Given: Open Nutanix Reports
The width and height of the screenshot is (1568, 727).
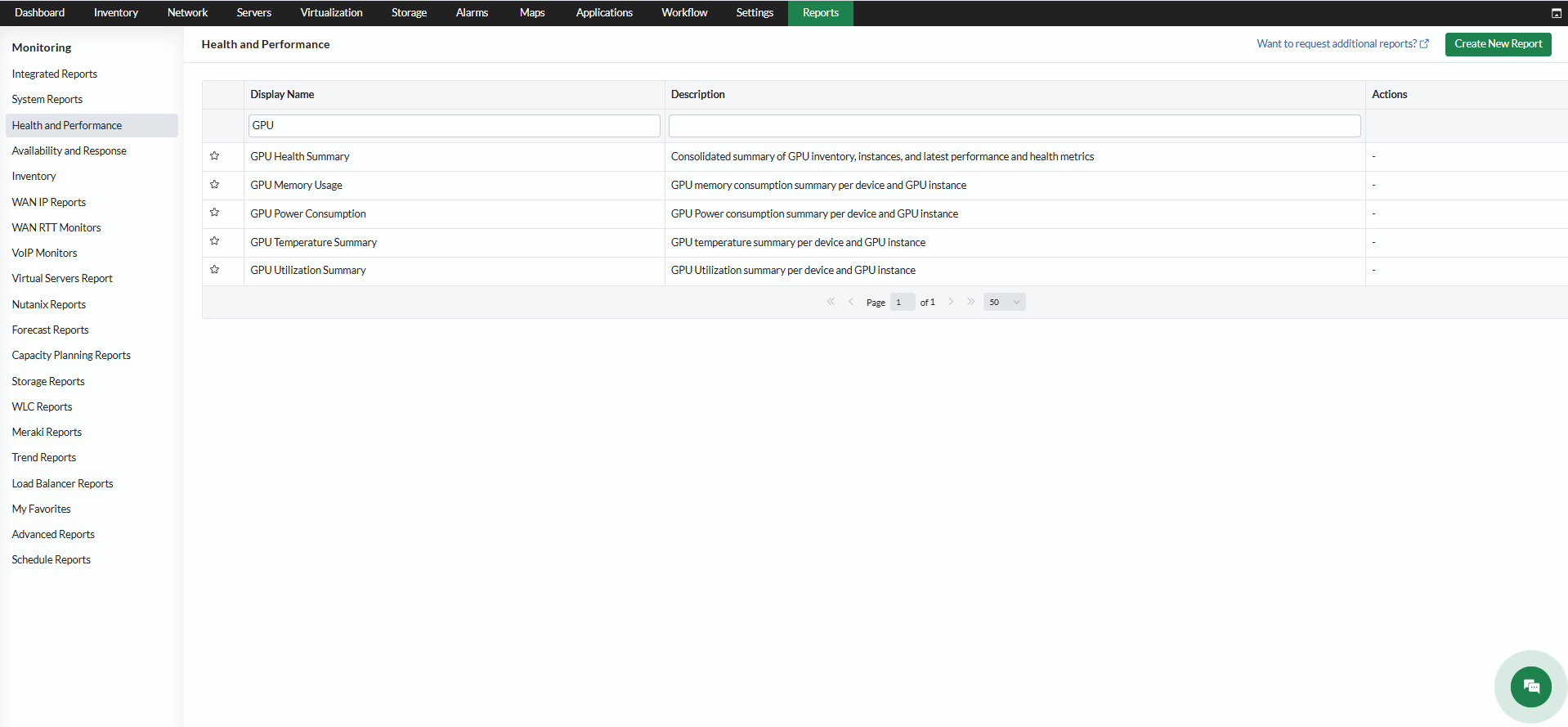Looking at the screenshot, I should pos(49,304).
